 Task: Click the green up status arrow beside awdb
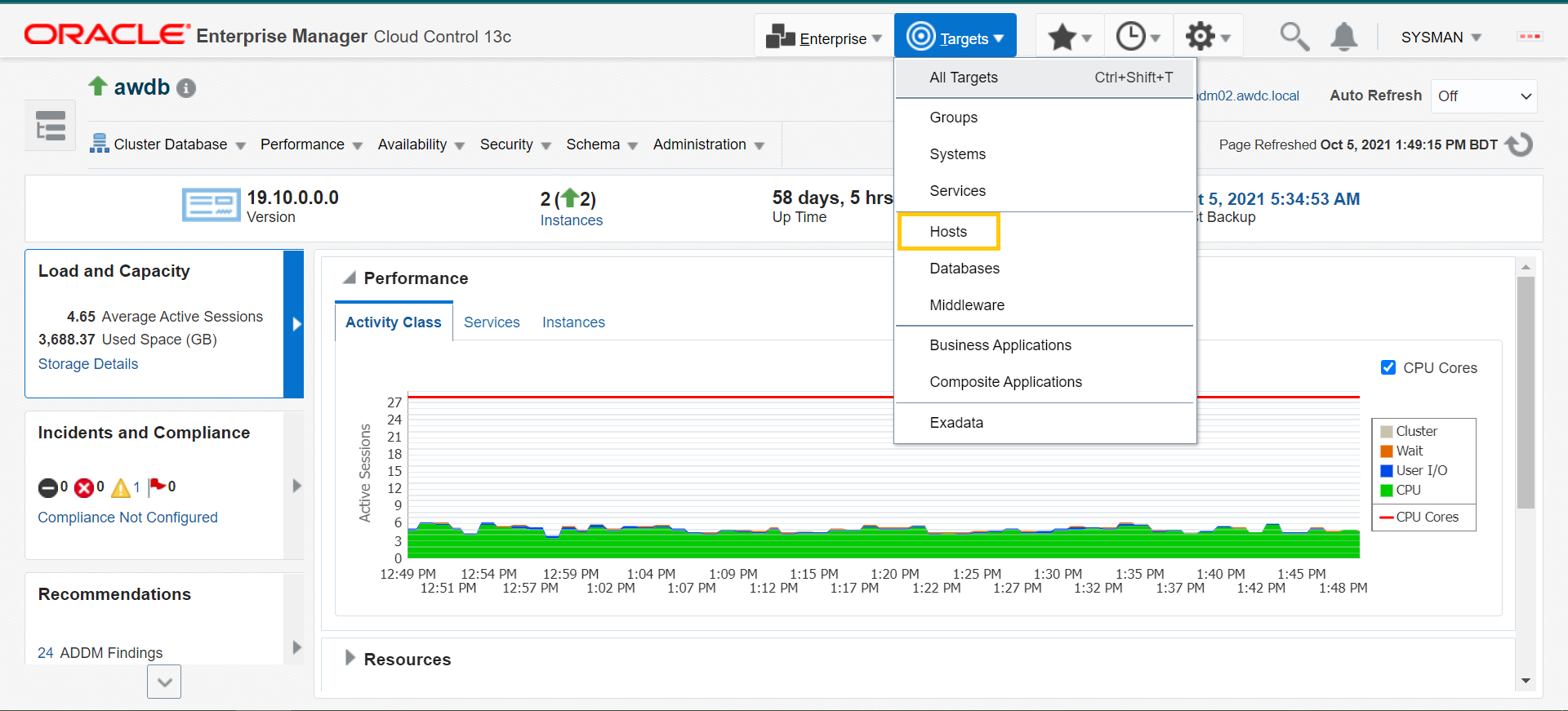[98, 86]
